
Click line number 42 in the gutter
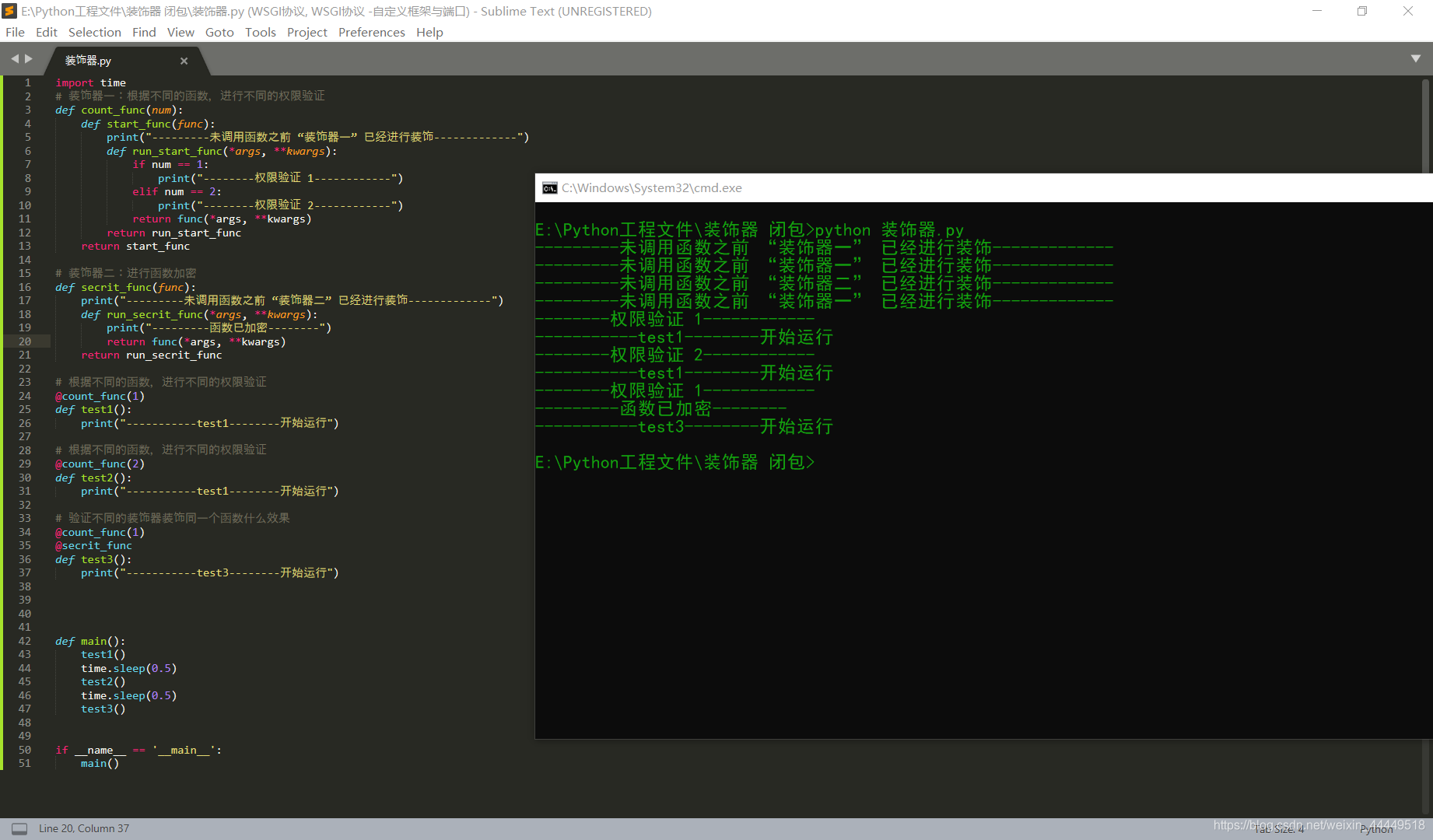tap(25, 641)
